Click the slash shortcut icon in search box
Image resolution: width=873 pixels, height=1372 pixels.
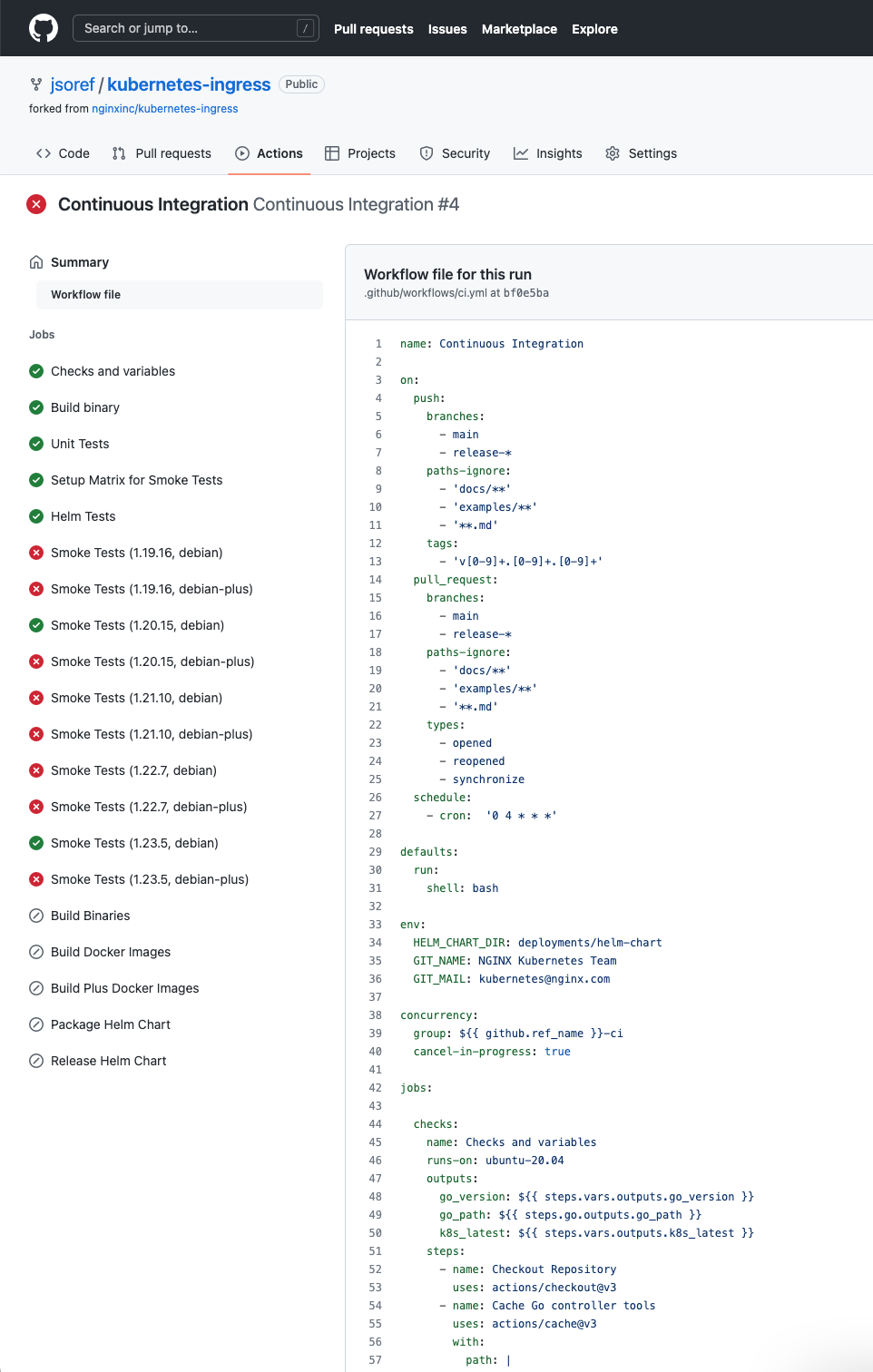click(306, 28)
